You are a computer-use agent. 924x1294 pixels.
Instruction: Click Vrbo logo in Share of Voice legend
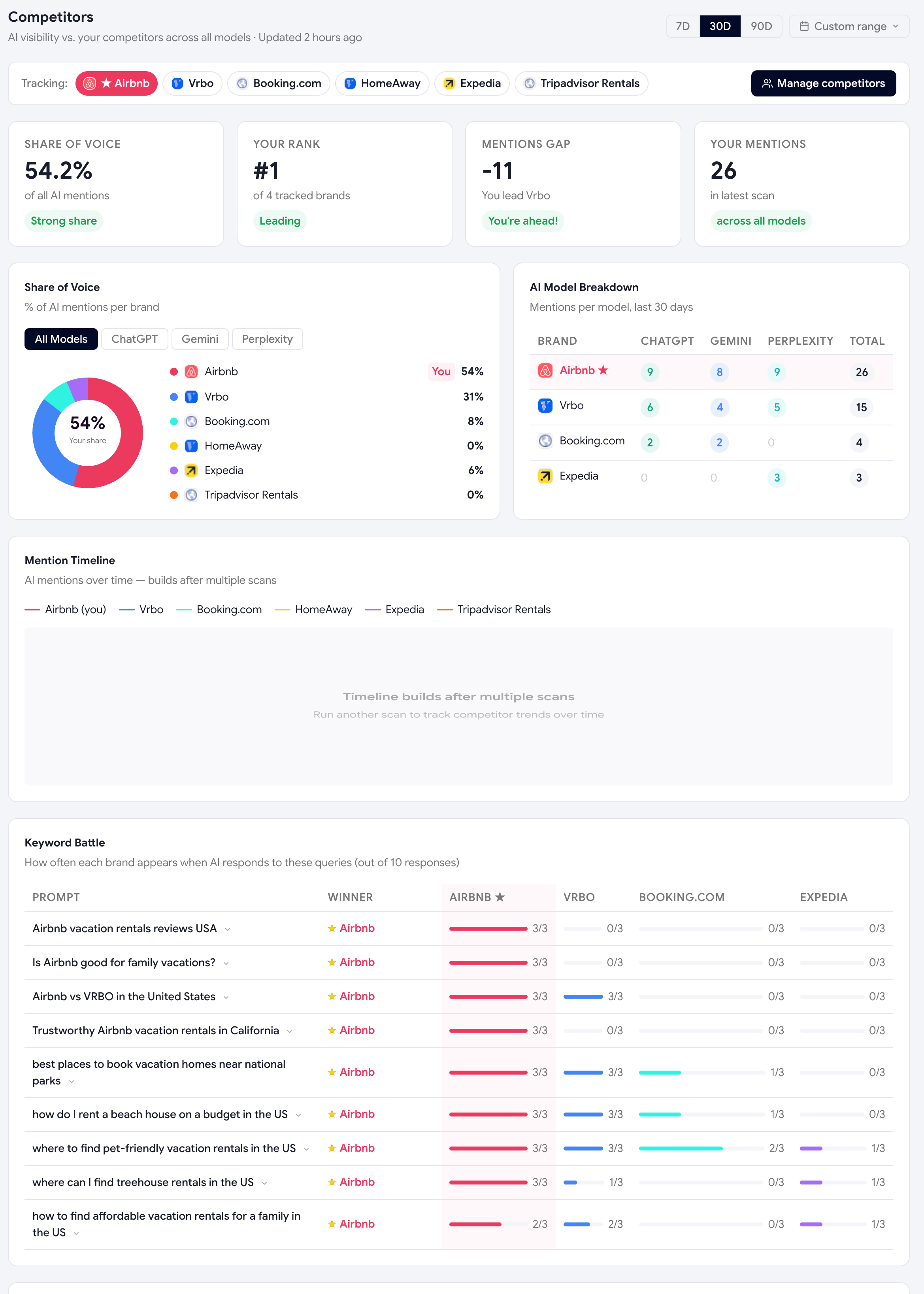(192, 397)
